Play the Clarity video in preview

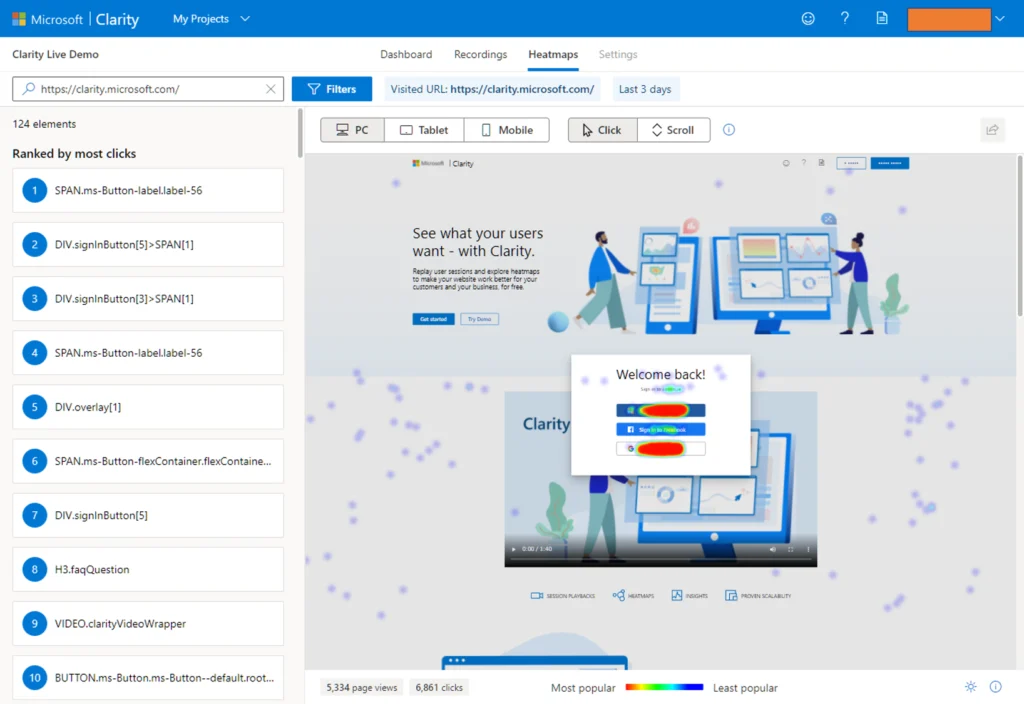click(513, 549)
